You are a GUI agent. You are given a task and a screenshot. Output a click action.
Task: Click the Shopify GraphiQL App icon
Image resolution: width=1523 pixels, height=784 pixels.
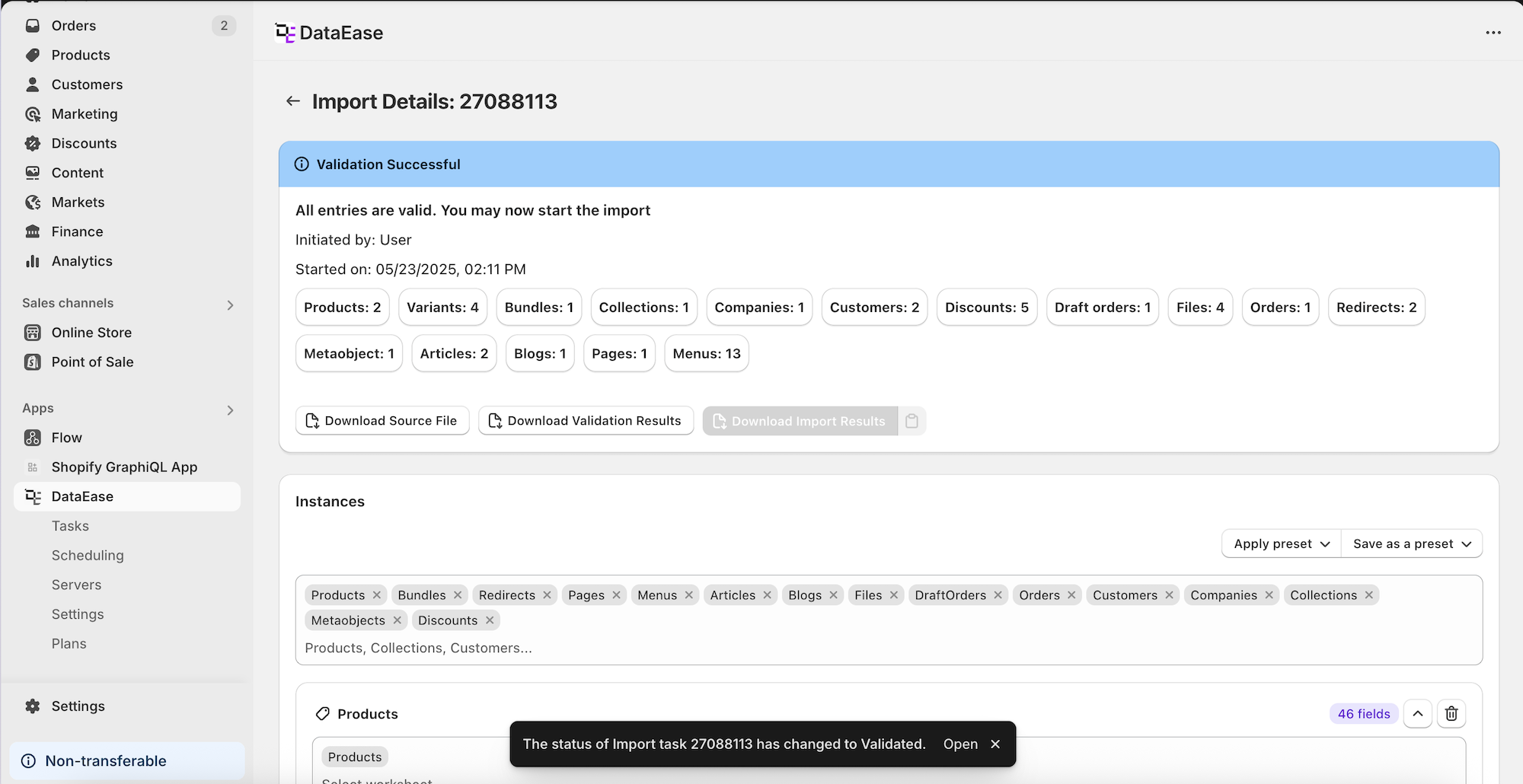click(x=33, y=467)
